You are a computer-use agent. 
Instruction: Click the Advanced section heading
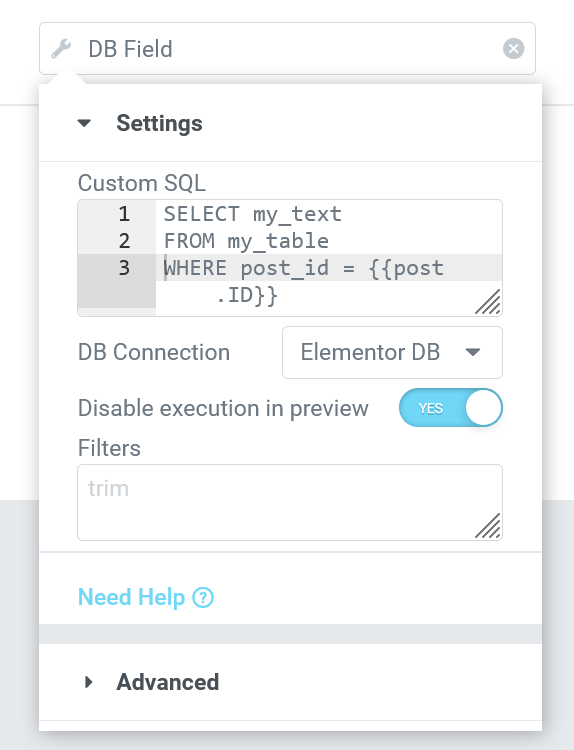tap(167, 682)
